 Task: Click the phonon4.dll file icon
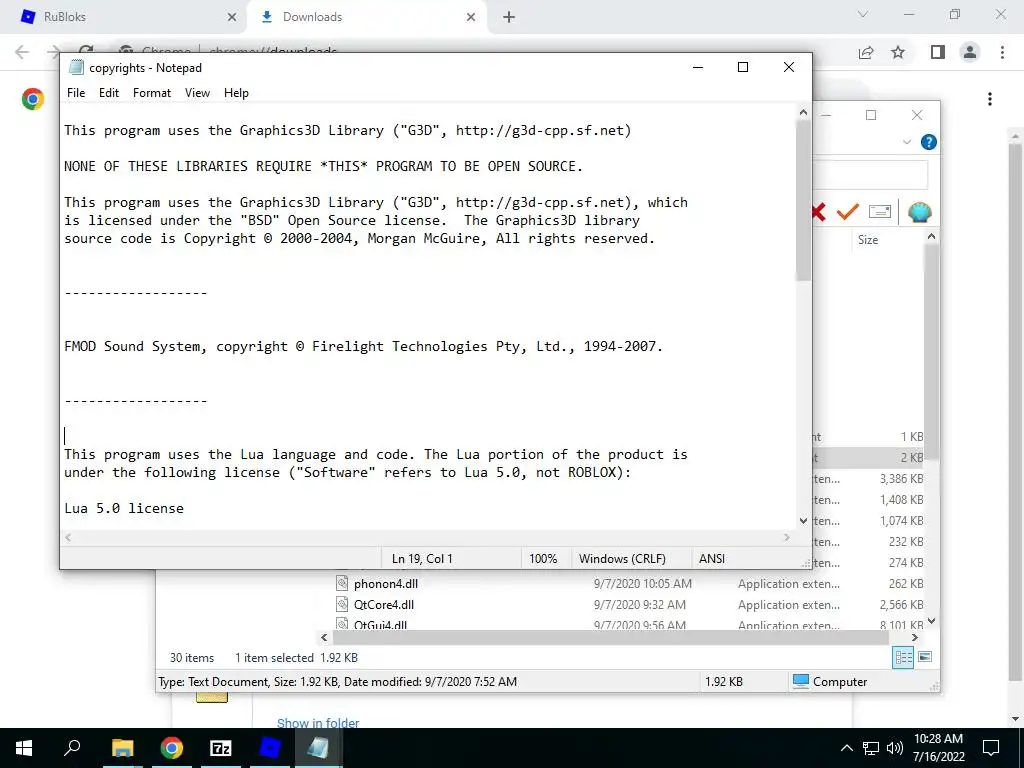tap(342, 583)
